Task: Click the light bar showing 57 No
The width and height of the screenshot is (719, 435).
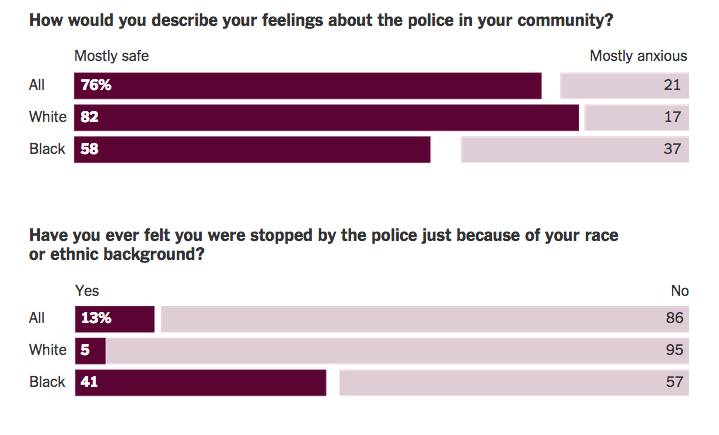Action: 514,383
